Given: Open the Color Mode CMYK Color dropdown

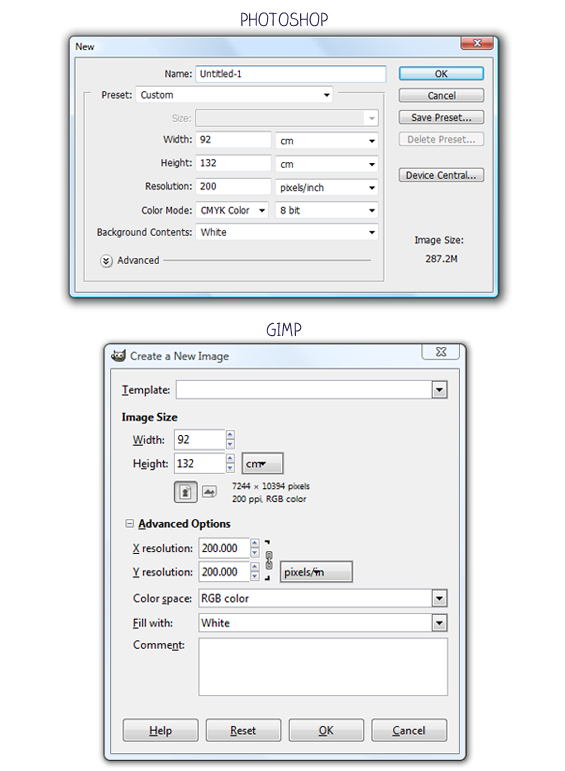Looking at the screenshot, I should (232, 210).
